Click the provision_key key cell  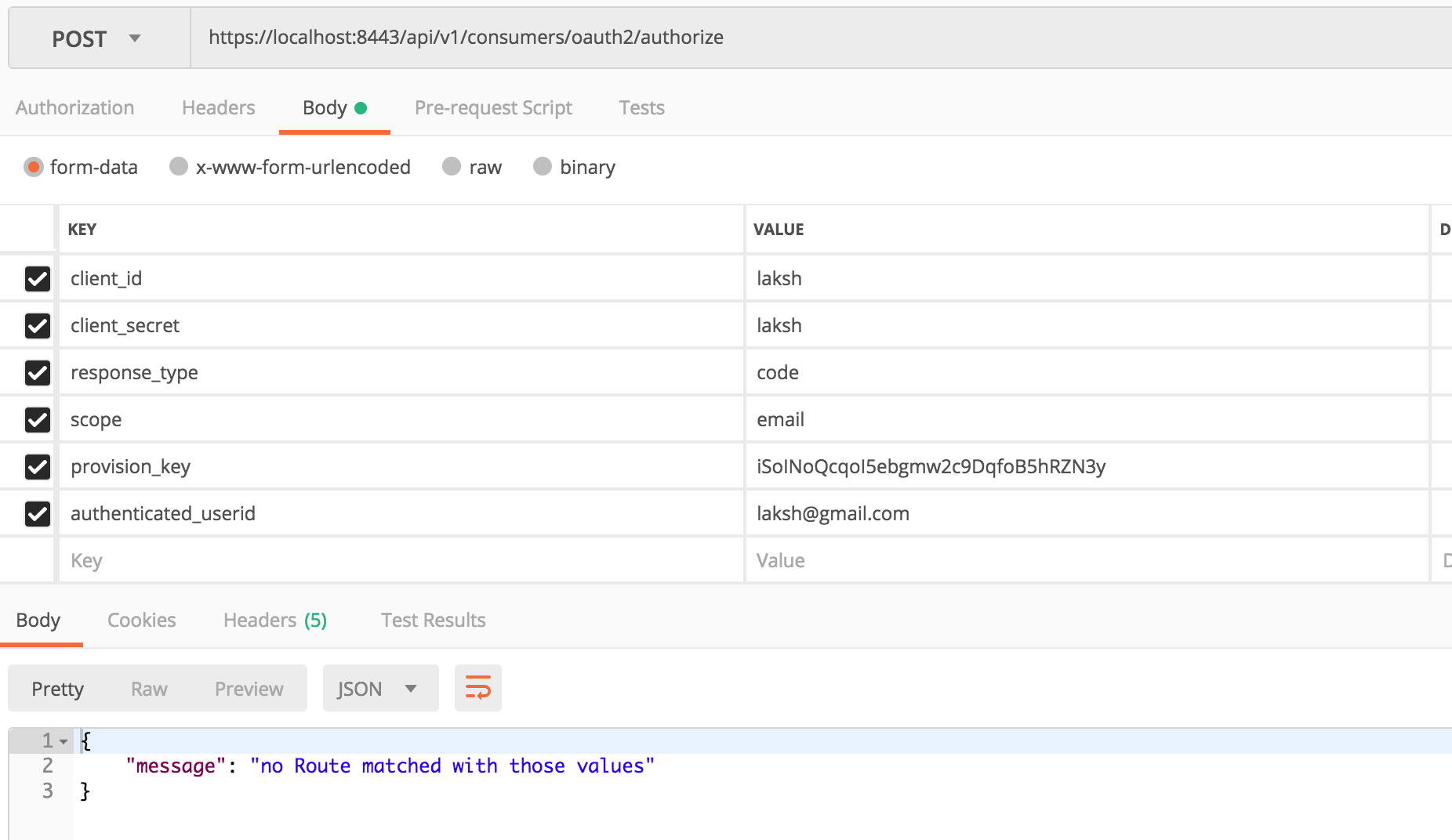point(401,466)
